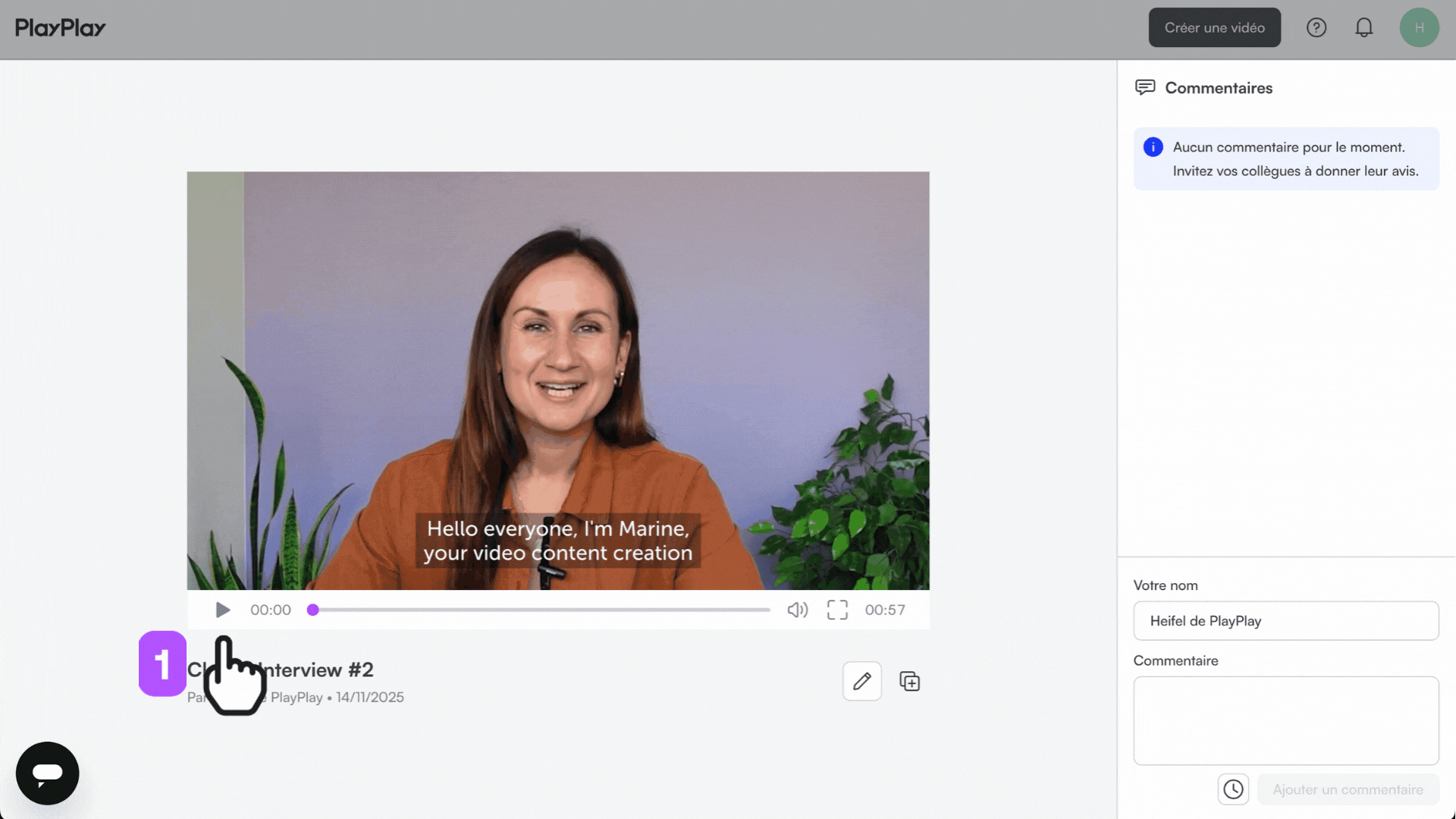Enter fullscreen mode on the player
The image size is (1456, 819).
(x=837, y=609)
